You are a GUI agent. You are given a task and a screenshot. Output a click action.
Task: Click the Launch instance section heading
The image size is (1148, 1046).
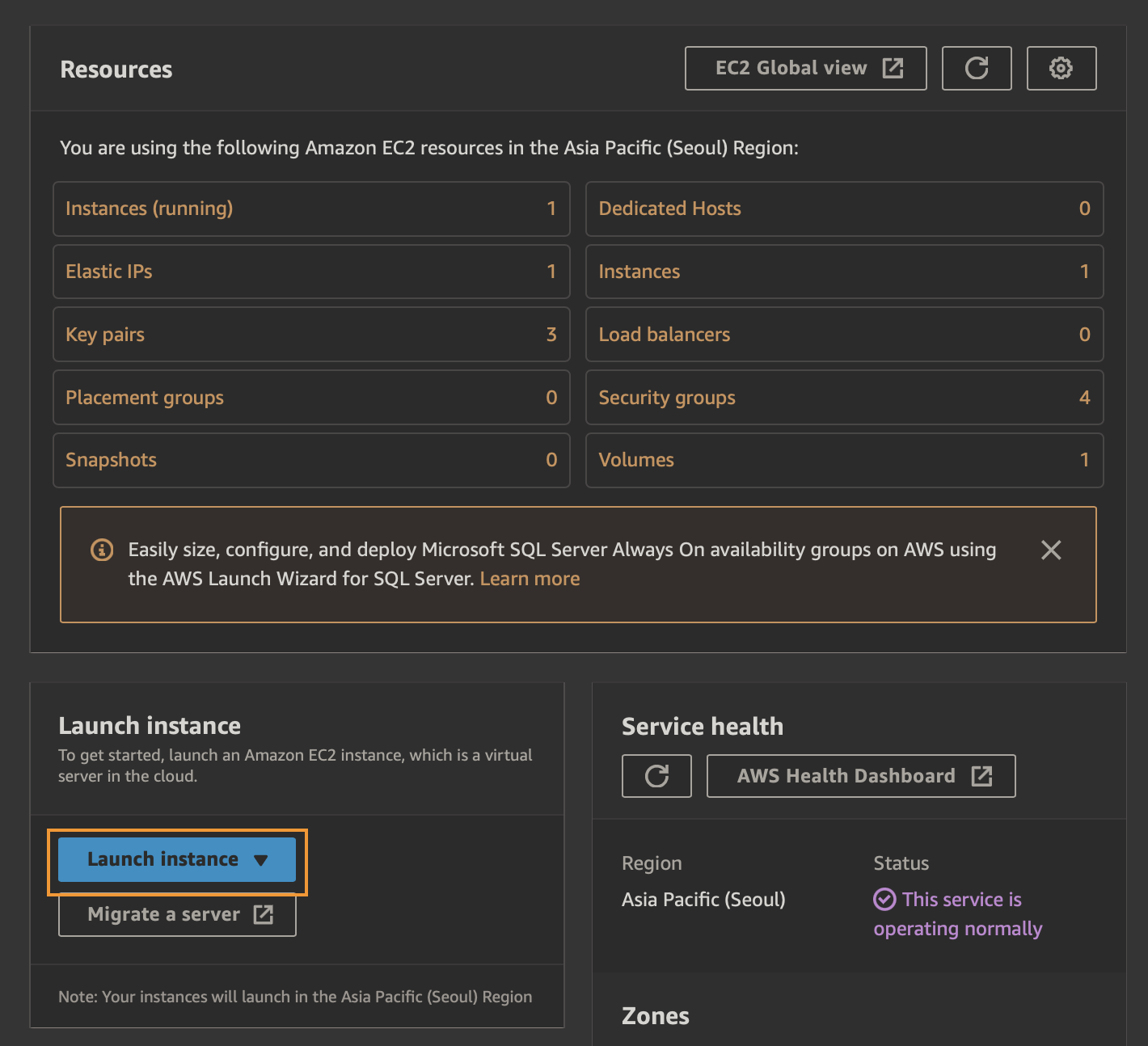tap(150, 726)
